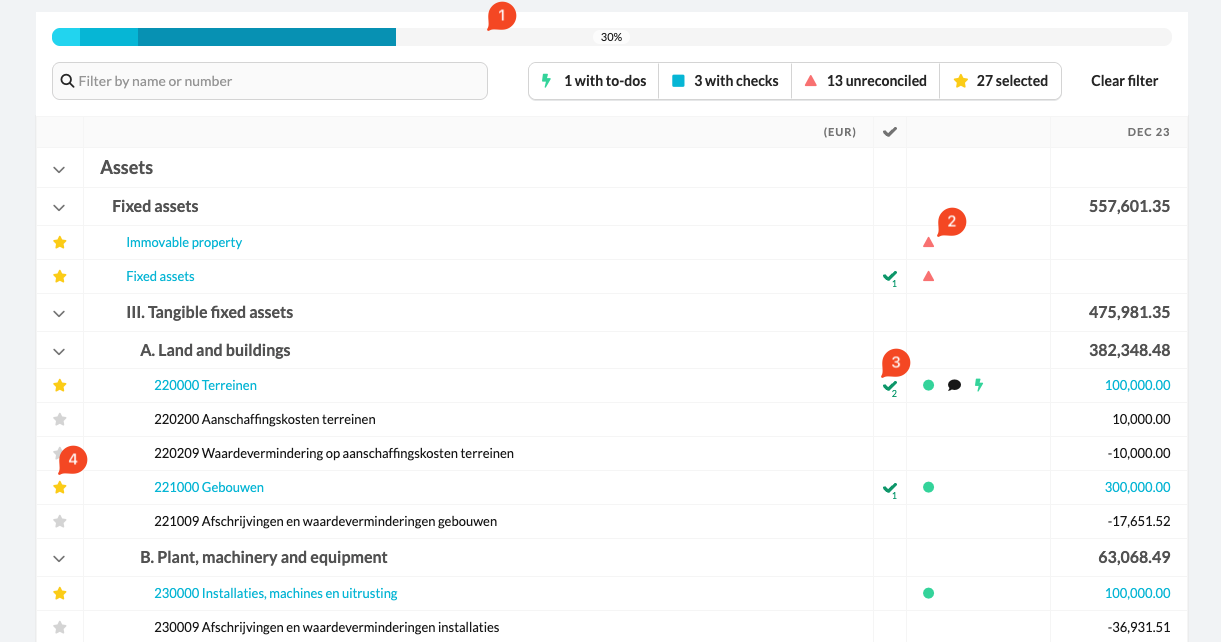This screenshot has width=1221, height=642.
Task: Open 230000 Installaties, machines en uitrusting
Action: pyautogui.click(x=276, y=593)
